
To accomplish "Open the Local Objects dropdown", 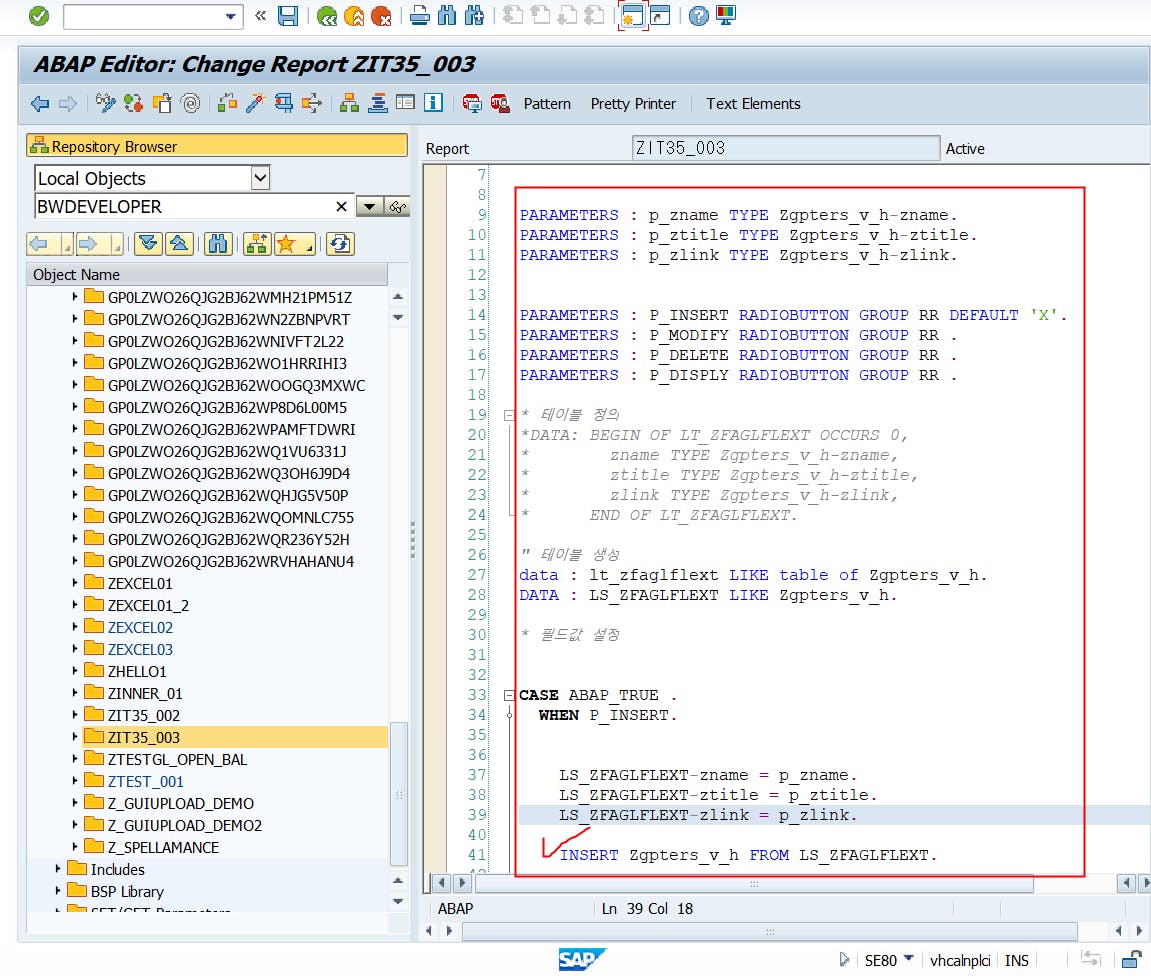I will 260,178.
